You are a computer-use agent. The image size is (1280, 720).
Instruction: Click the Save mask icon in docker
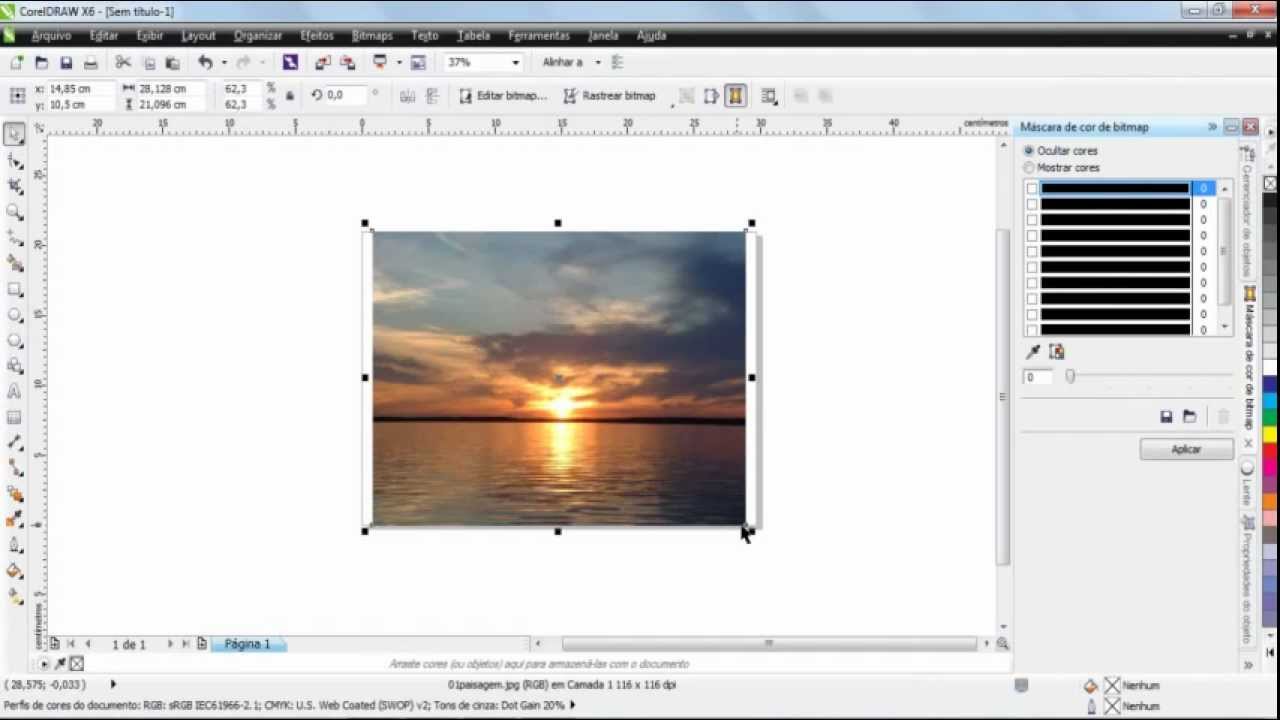(x=1166, y=416)
